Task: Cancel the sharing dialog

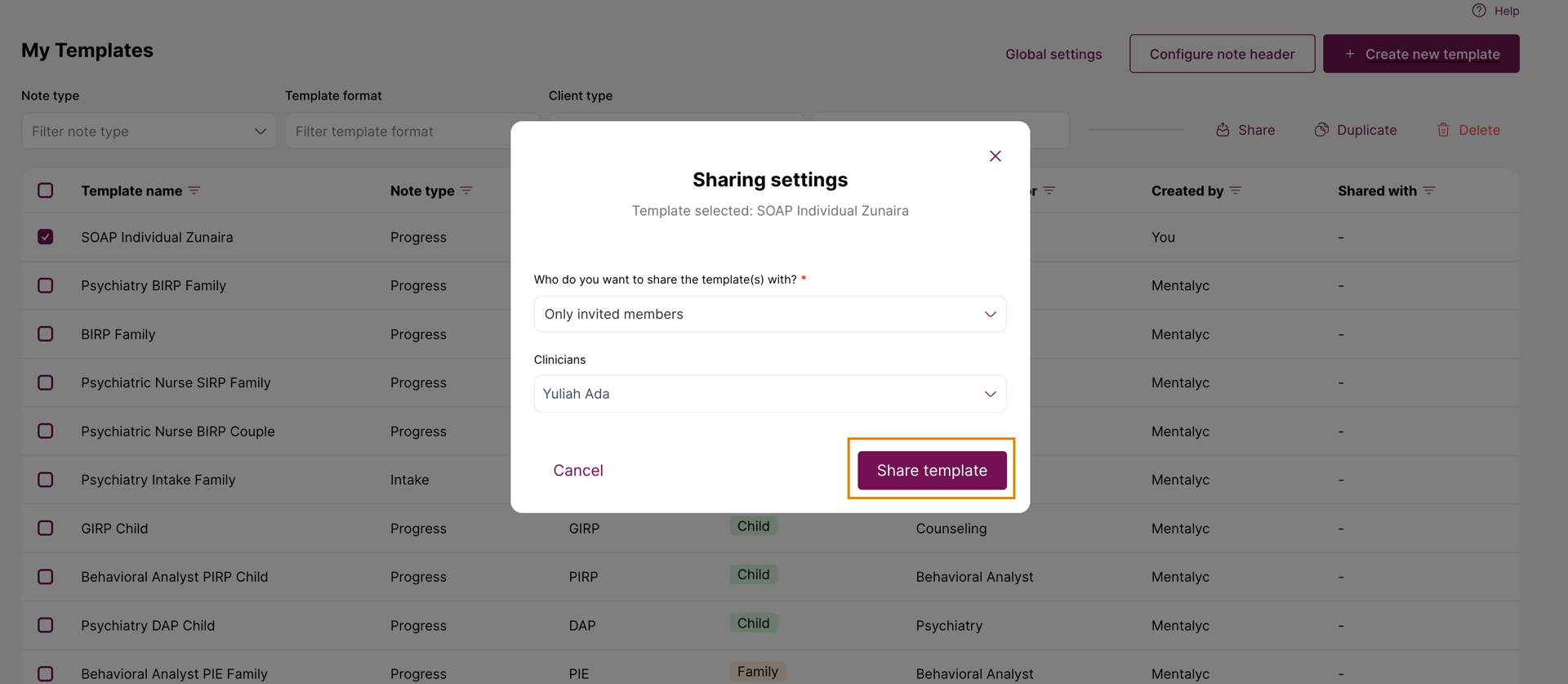Action: pos(578,470)
